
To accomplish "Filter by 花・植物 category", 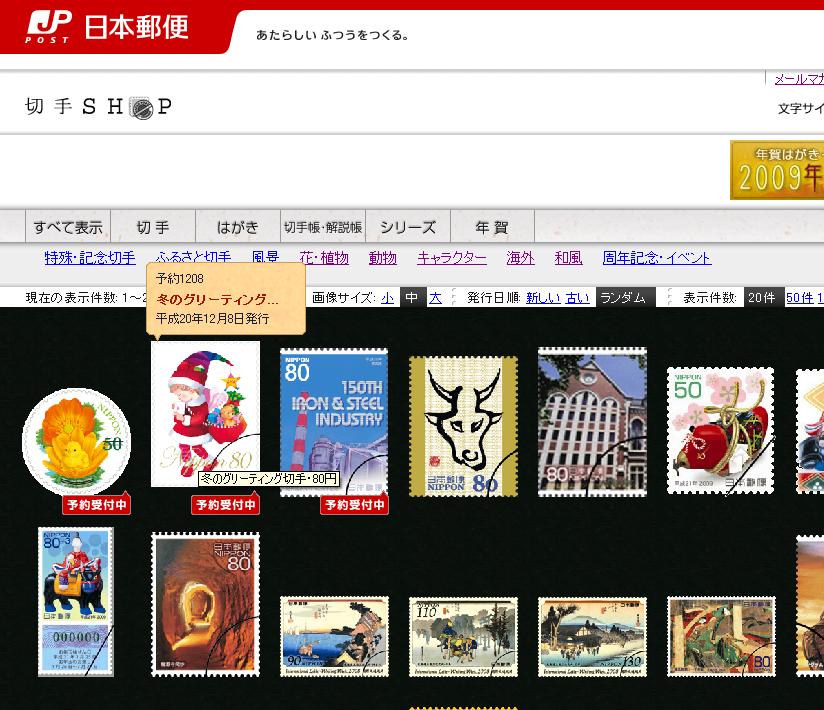I will coord(324,258).
